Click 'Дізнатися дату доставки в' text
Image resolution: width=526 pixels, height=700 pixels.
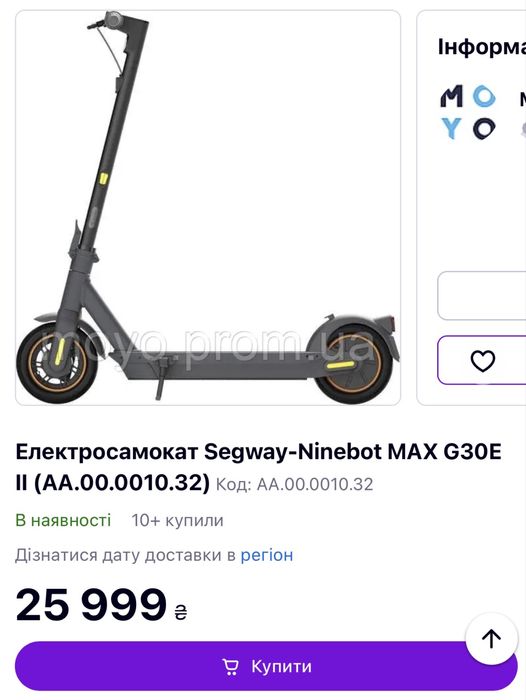coord(125,555)
